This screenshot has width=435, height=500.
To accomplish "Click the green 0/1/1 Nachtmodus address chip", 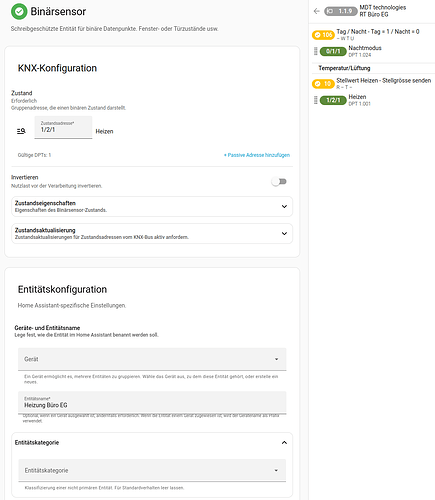I will (333, 51).
